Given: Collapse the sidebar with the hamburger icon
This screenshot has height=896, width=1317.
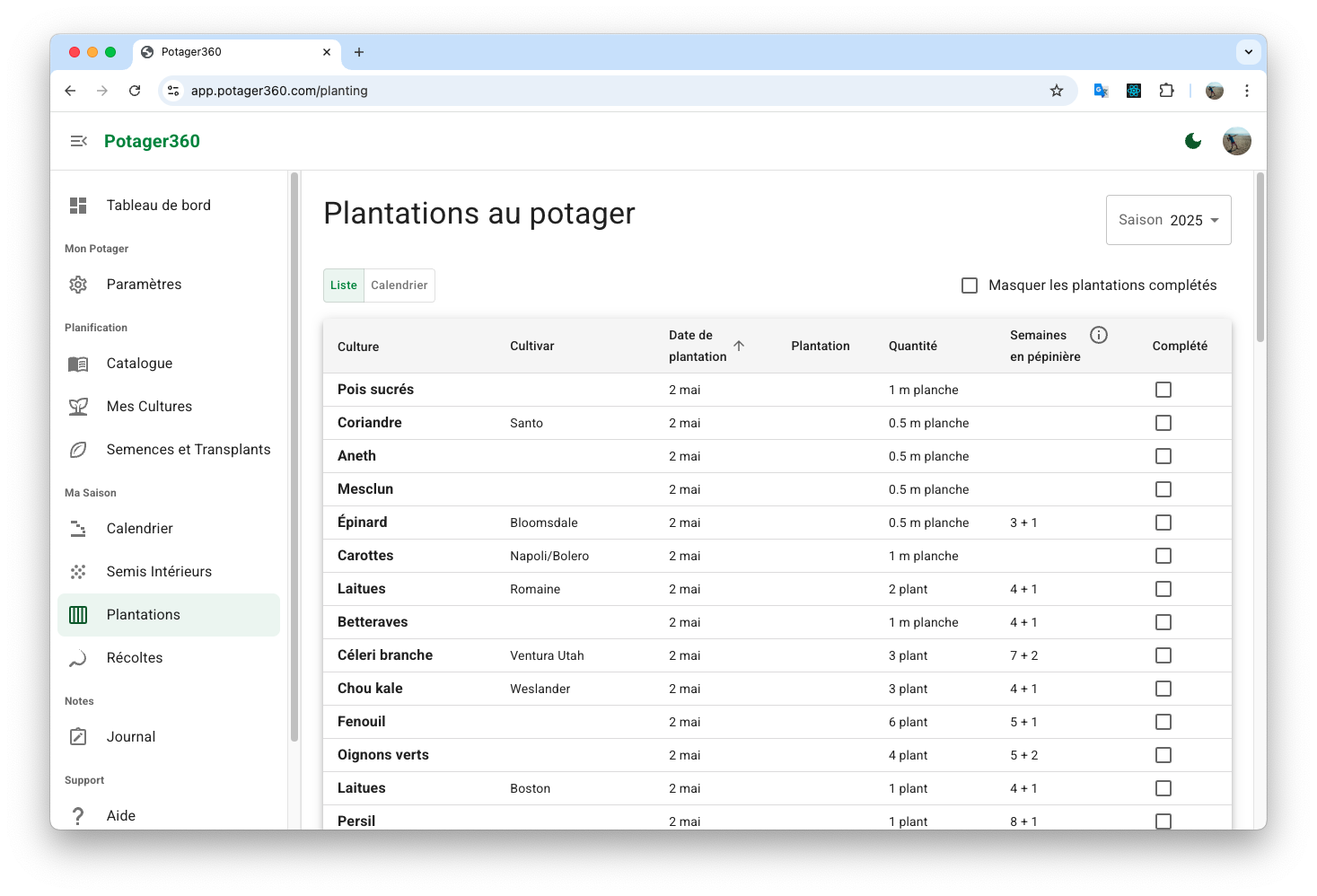Looking at the screenshot, I should pyautogui.click(x=78, y=141).
